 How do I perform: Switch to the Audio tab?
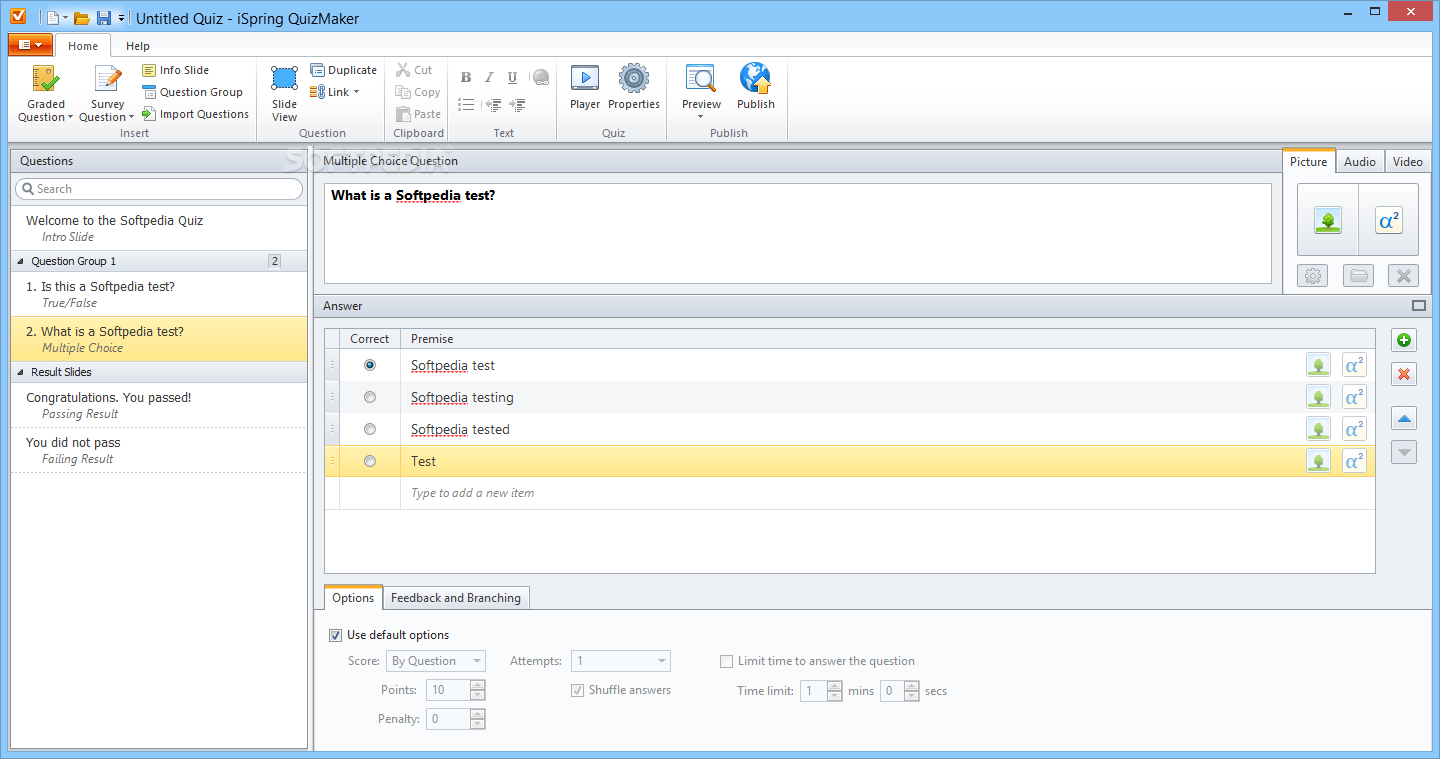(1359, 162)
